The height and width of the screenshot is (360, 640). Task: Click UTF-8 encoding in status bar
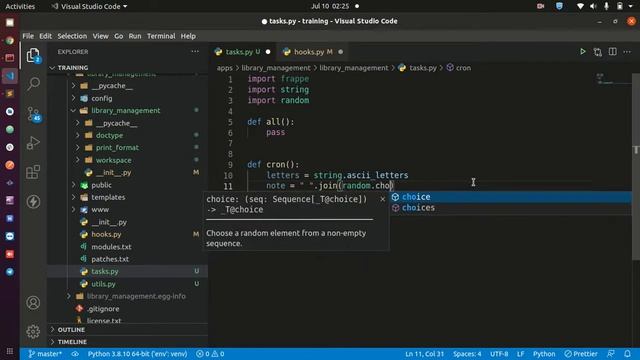(499, 354)
